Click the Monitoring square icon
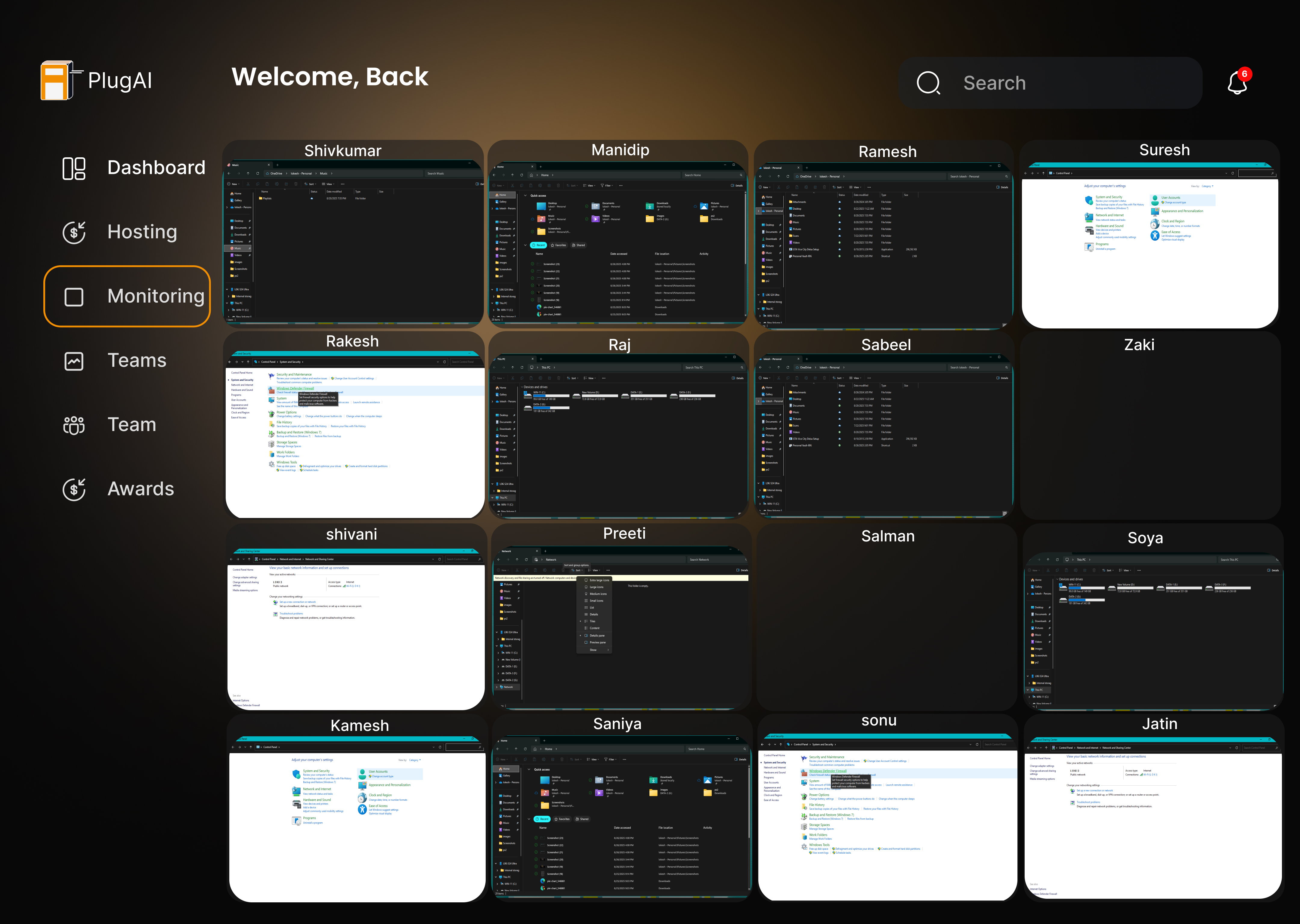Image resolution: width=1300 pixels, height=924 pixels. pos(74,297)
